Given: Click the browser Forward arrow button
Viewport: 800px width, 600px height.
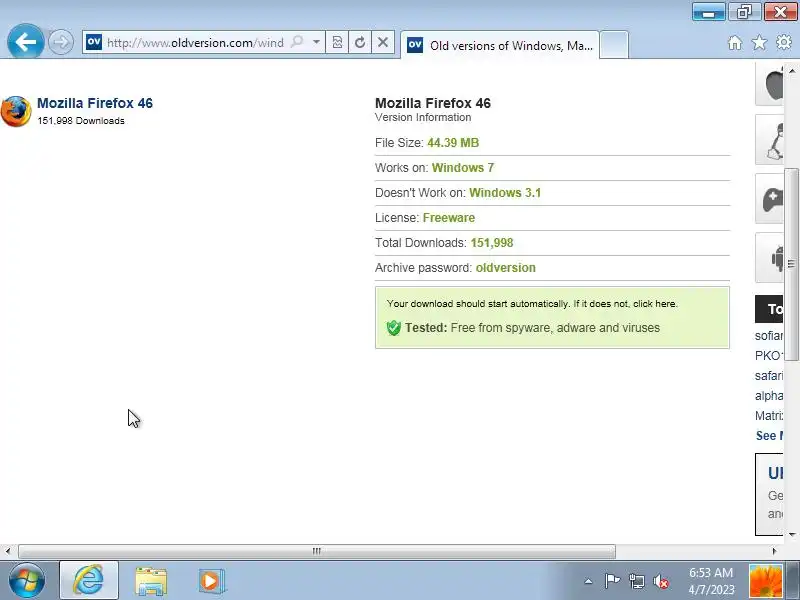Looking at the screenshot, I should click(61, 42).
